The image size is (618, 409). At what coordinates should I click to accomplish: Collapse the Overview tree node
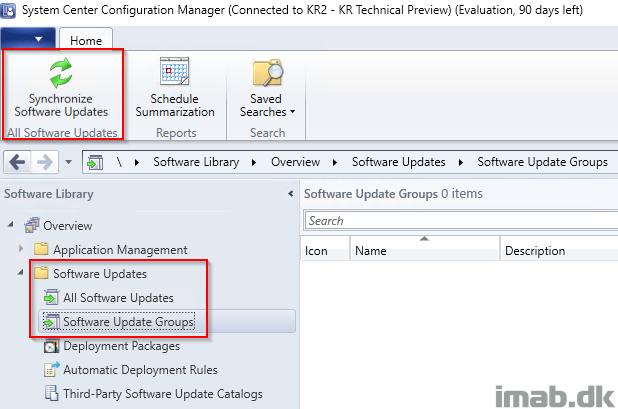point(11,224)
